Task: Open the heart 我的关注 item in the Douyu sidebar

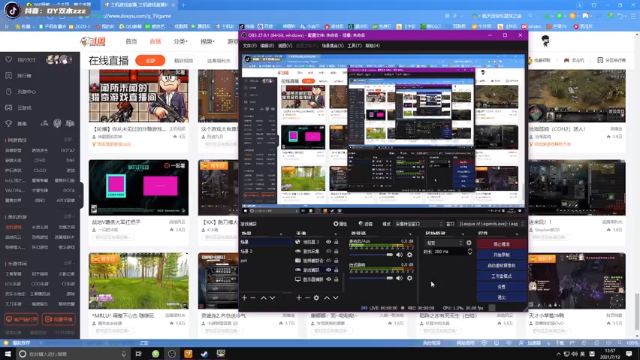Action: click(20, 60)
